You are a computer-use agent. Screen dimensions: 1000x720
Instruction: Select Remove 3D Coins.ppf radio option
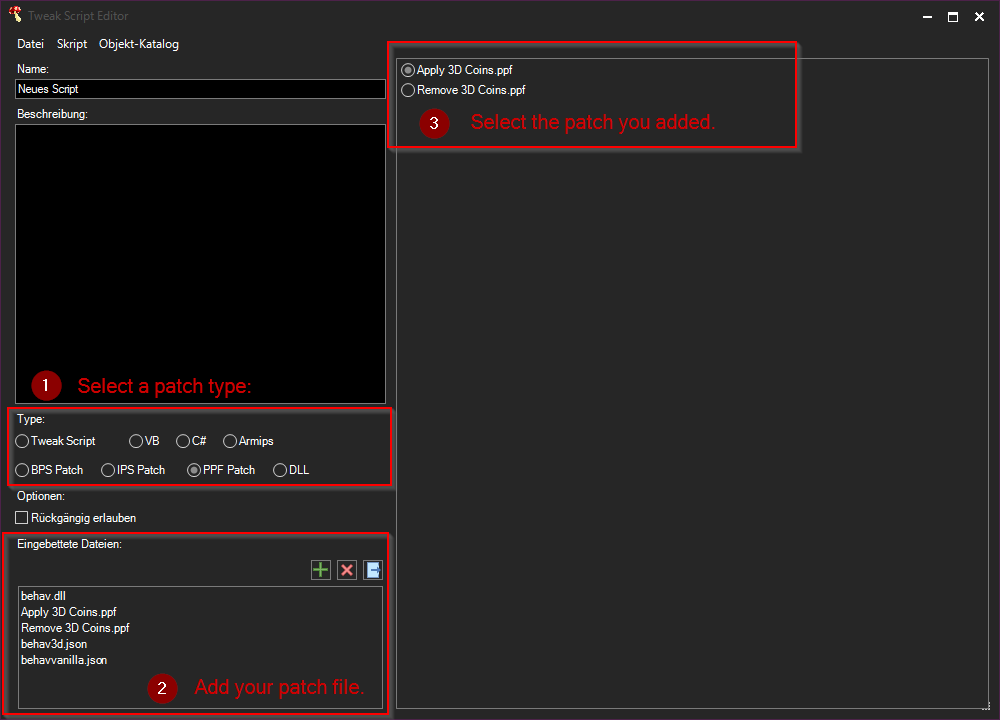click(x=408, y=90)
